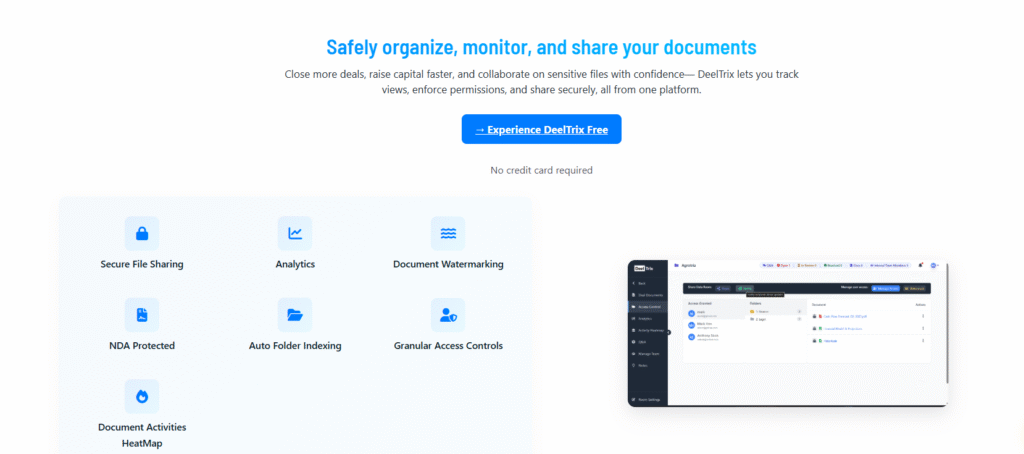This screenshot has width=1024, height=454.
Task: Click the Secure File Sharing label
Action: 141,265
